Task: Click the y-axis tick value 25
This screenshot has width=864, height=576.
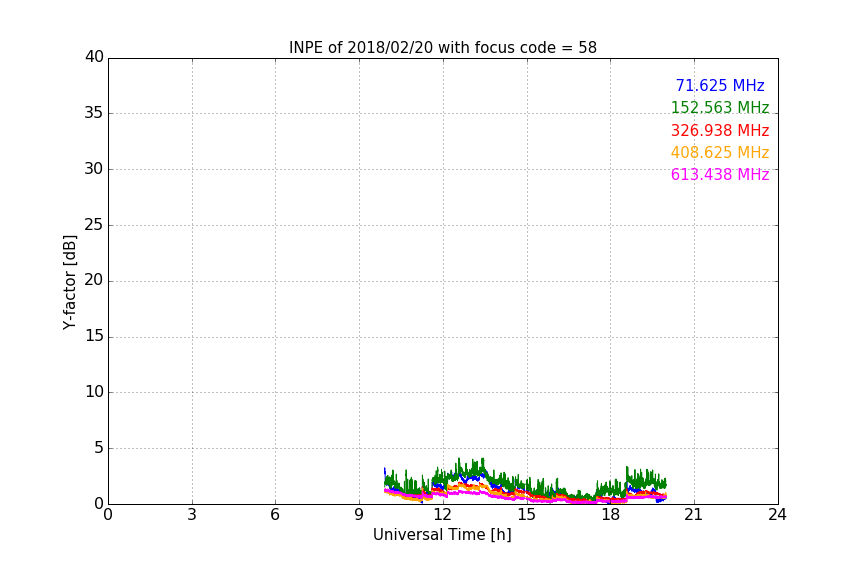Action: coord(94,224)
